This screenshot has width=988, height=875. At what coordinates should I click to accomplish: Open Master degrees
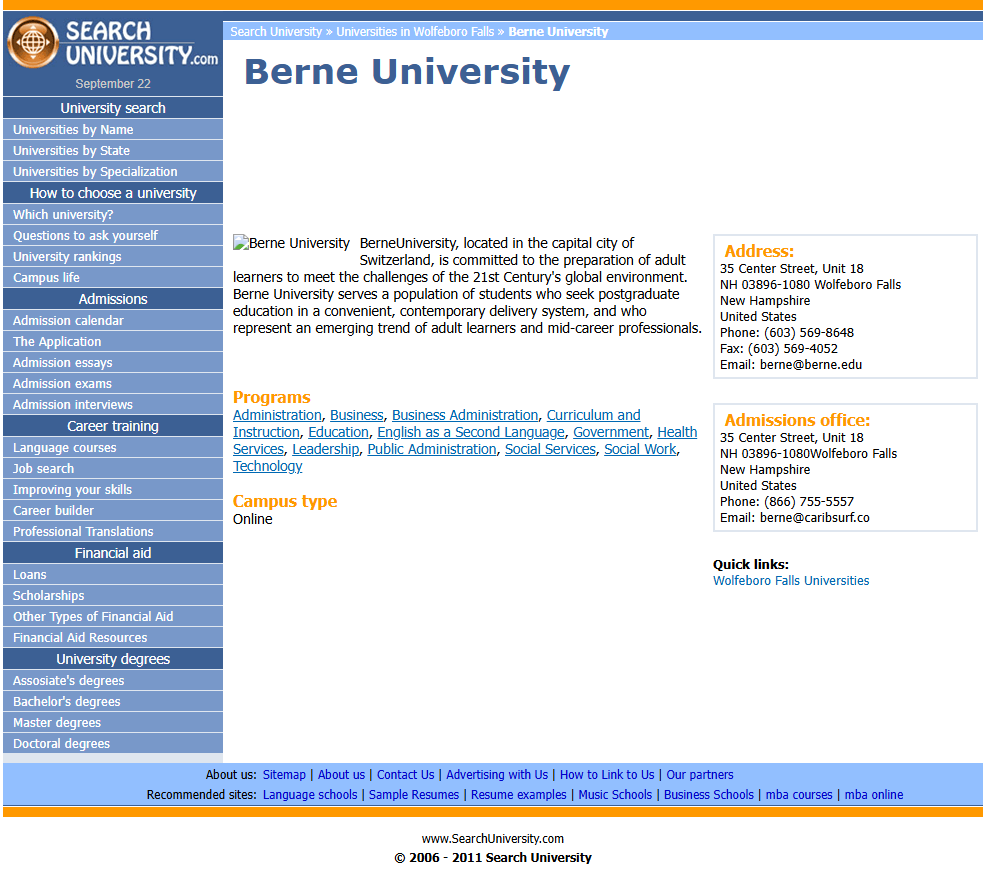point(113,723)
